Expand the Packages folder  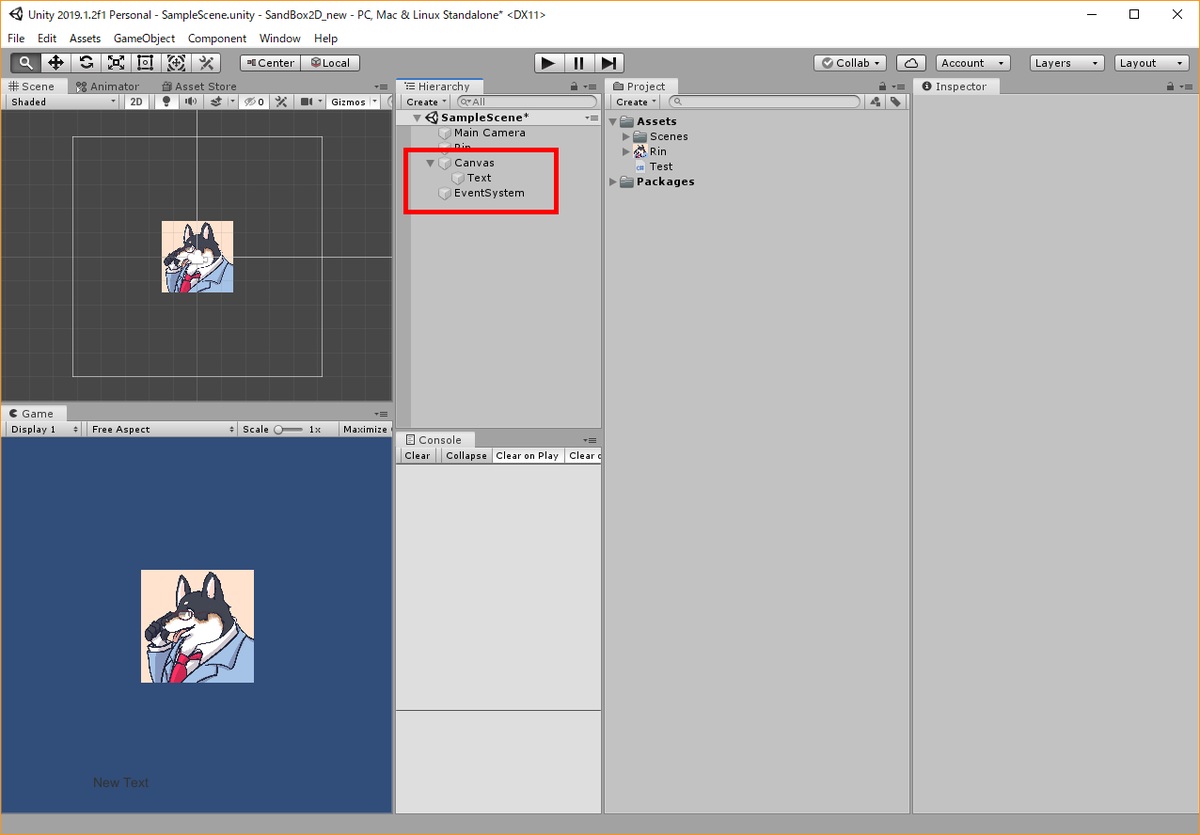[x=613, y=182]
